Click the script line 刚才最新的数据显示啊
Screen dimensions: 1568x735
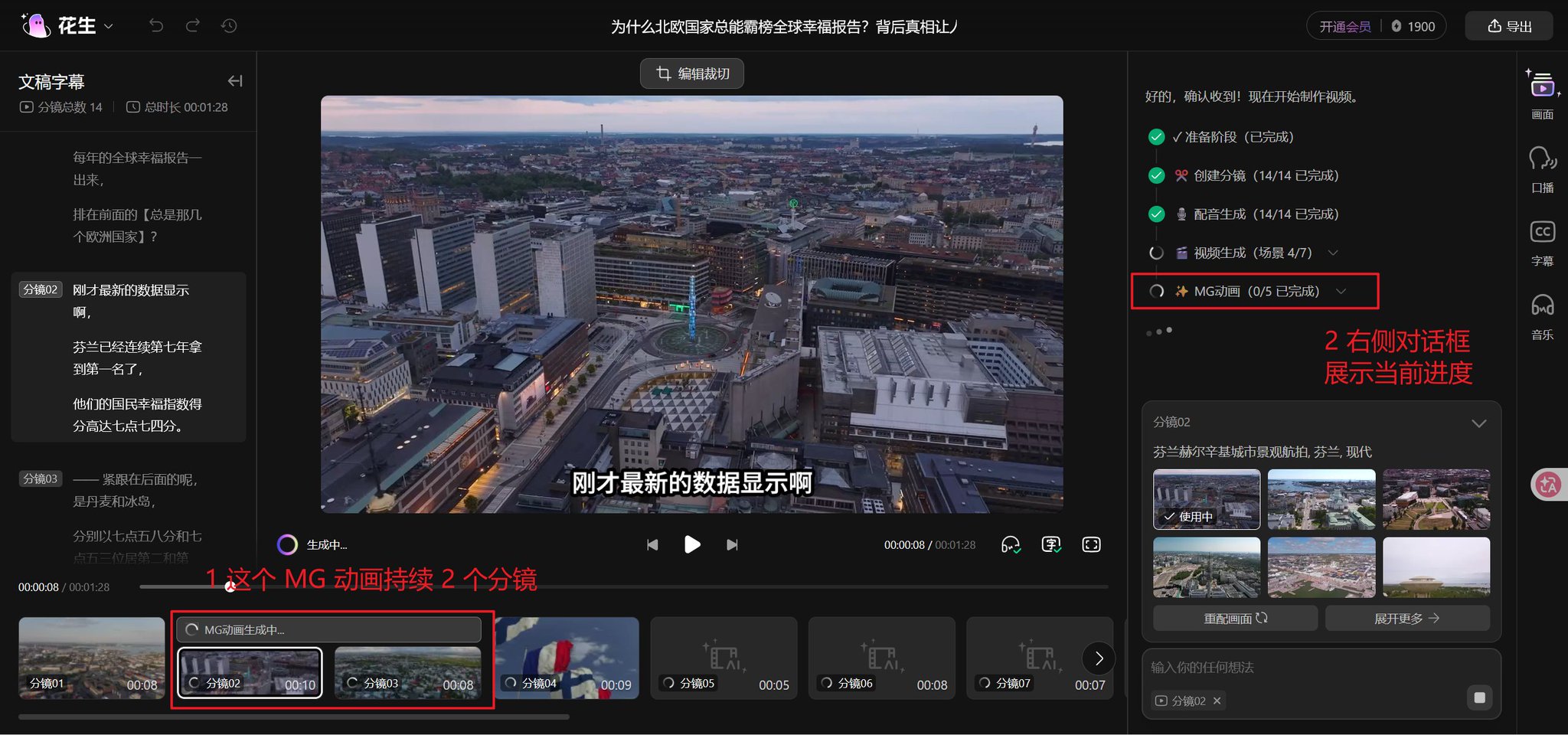coord(131,301)
